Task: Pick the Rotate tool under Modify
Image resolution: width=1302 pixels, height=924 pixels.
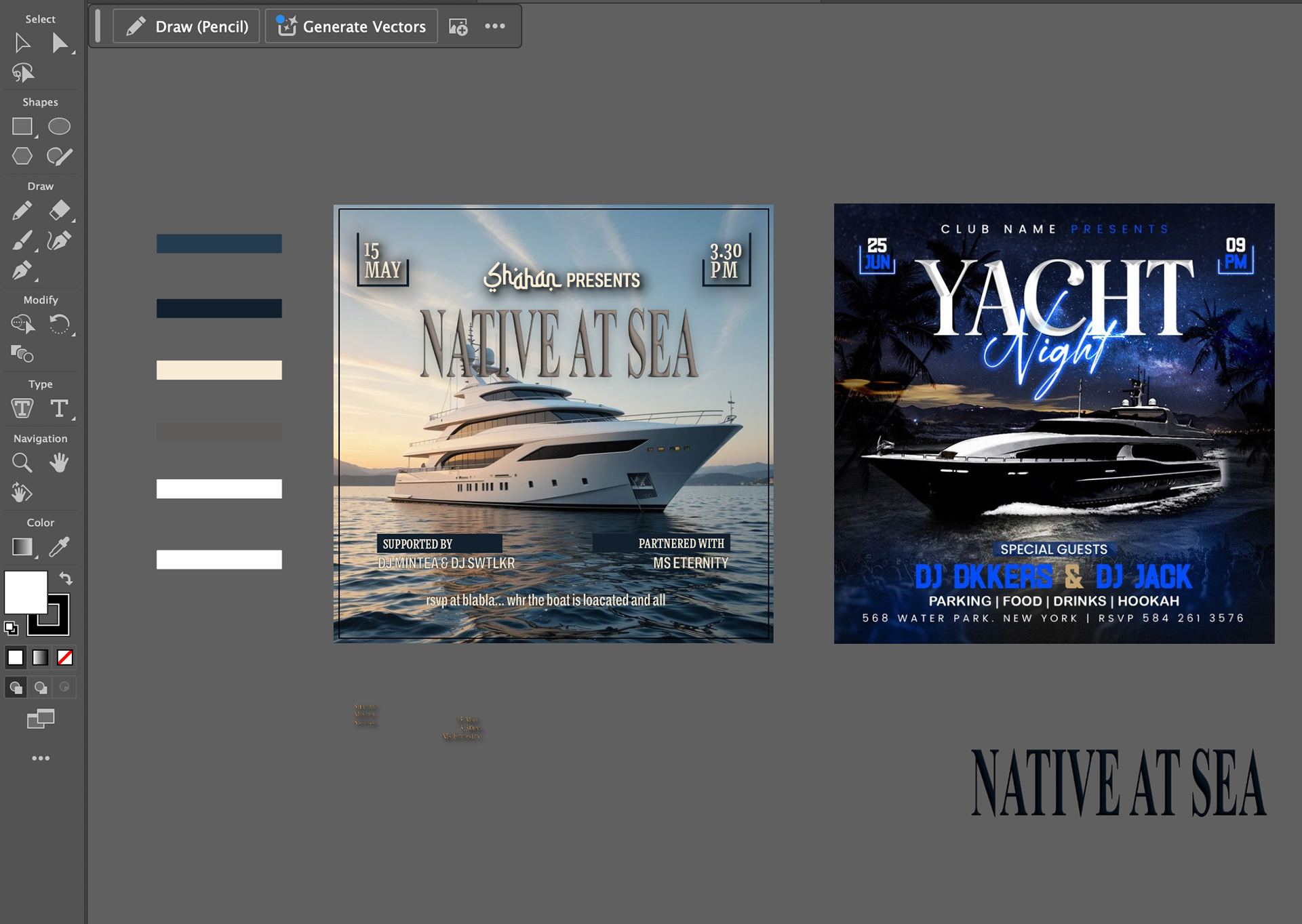Action: coord(60,325)
